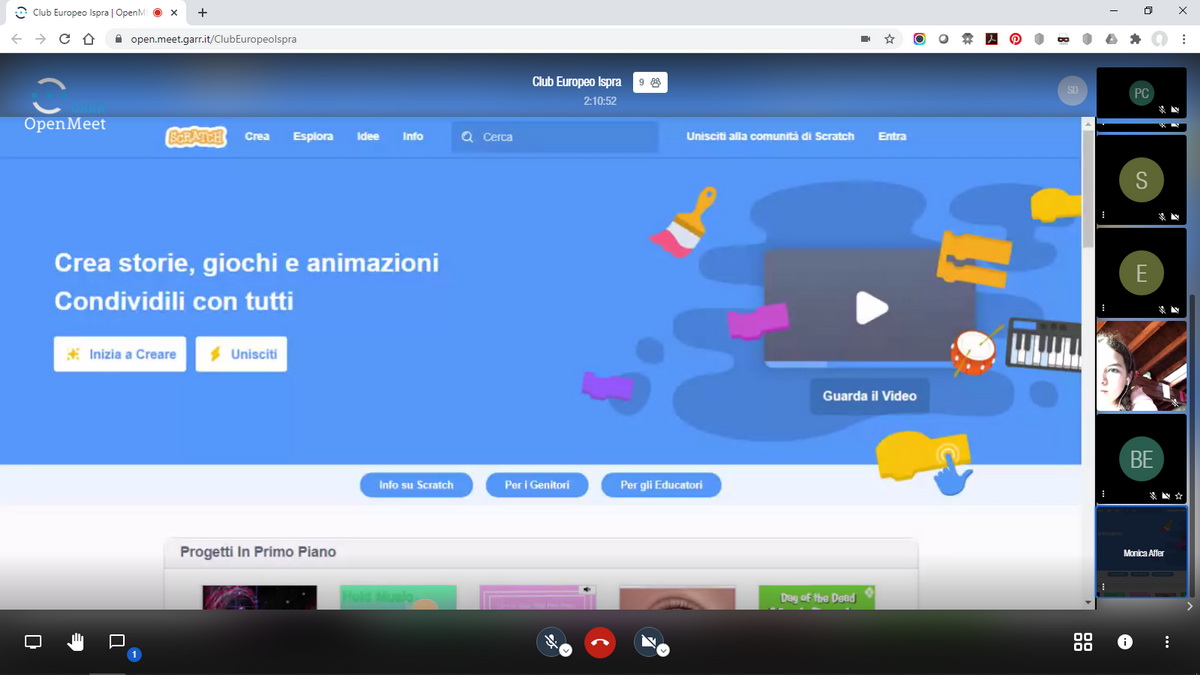
Task: Open the Adobe Acrobat extension
Action: tap(991, 39)
